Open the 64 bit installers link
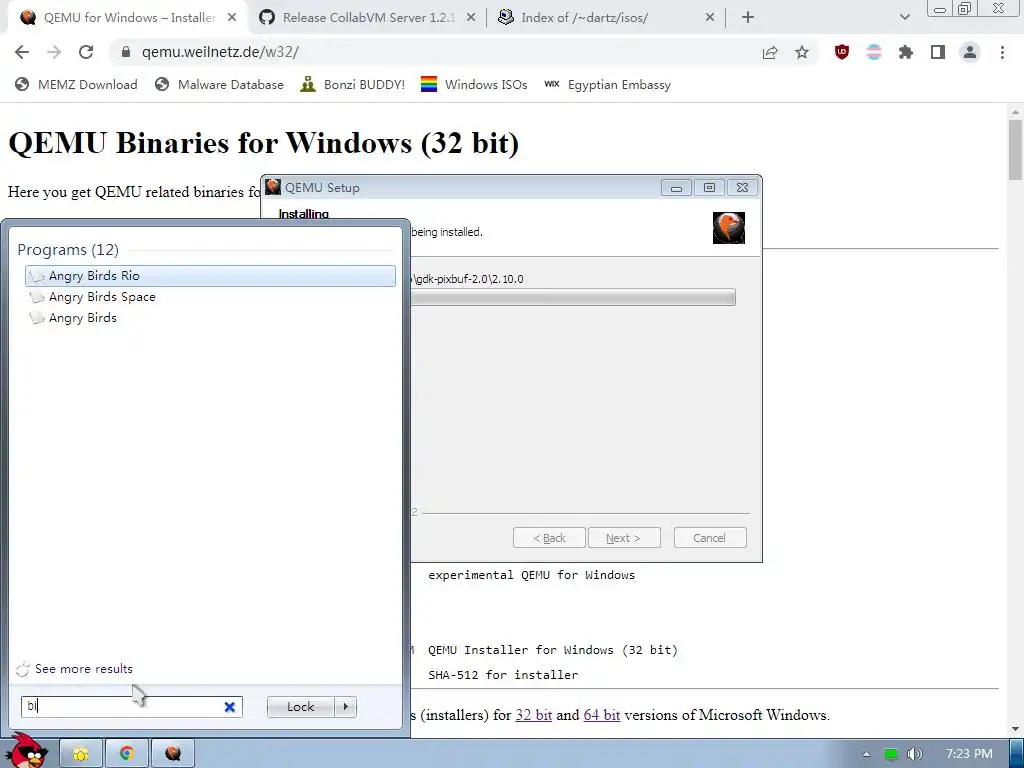The height and width of the screenshot is (768, 1024). tap(601, 715)
